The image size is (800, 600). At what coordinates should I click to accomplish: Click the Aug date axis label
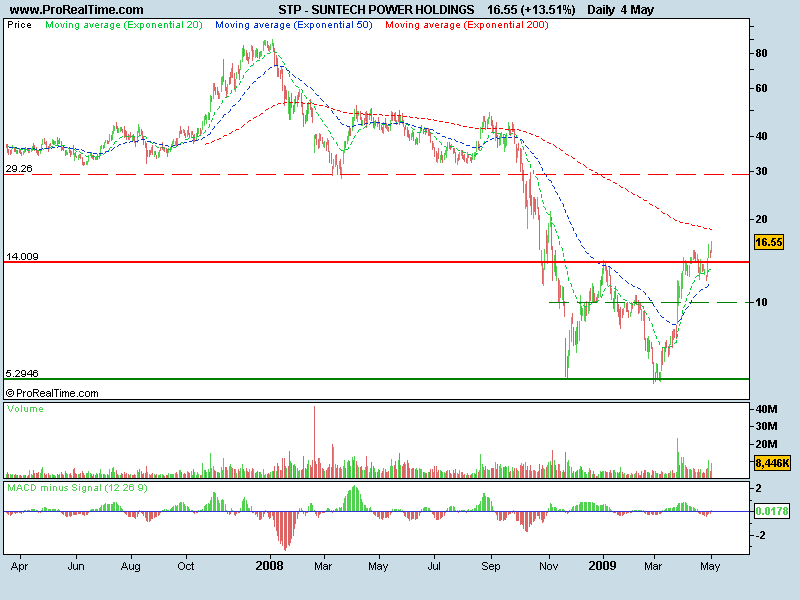coord(131,566)
